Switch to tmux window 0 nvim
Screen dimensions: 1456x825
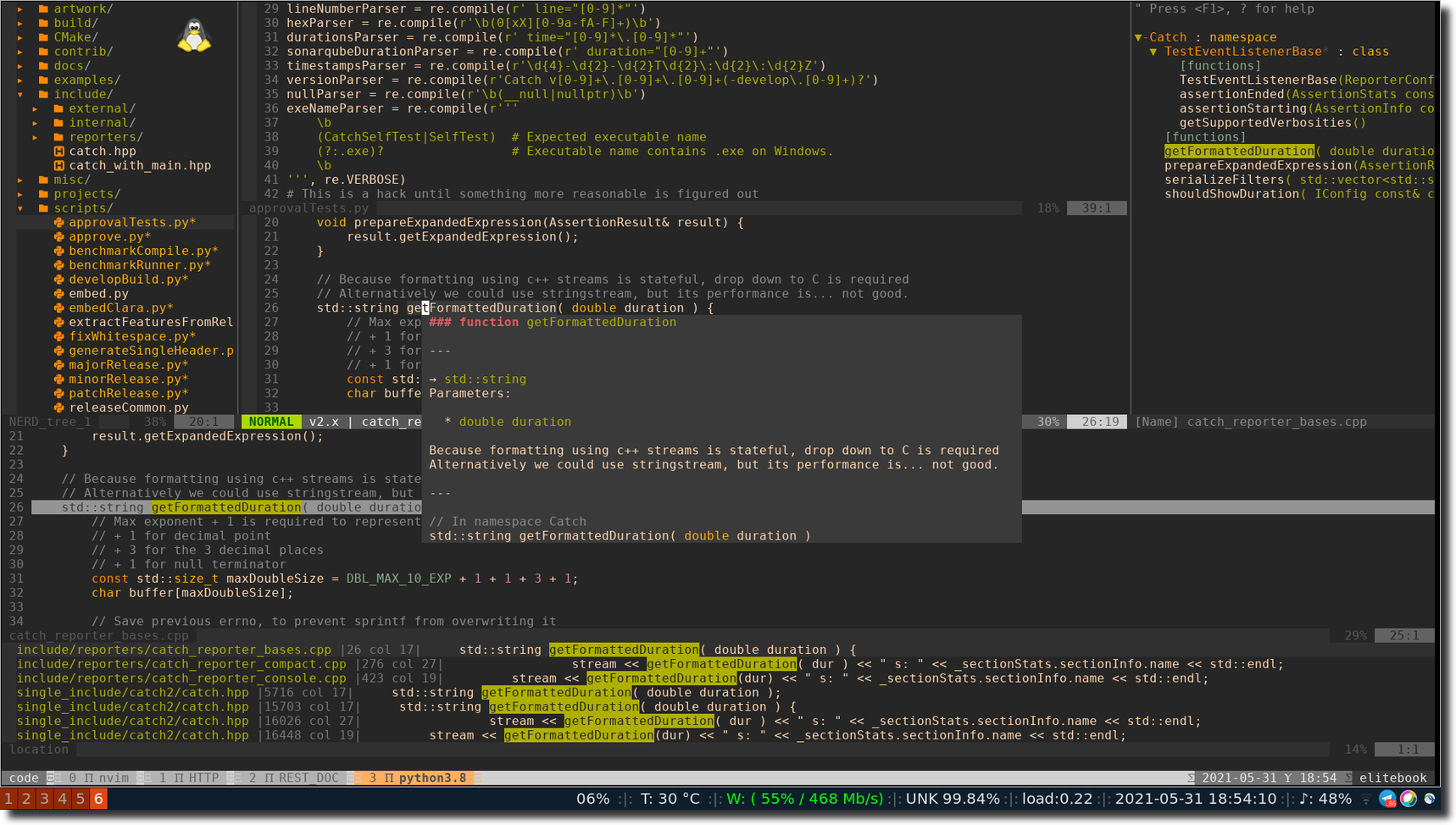(x=98, y=778)
